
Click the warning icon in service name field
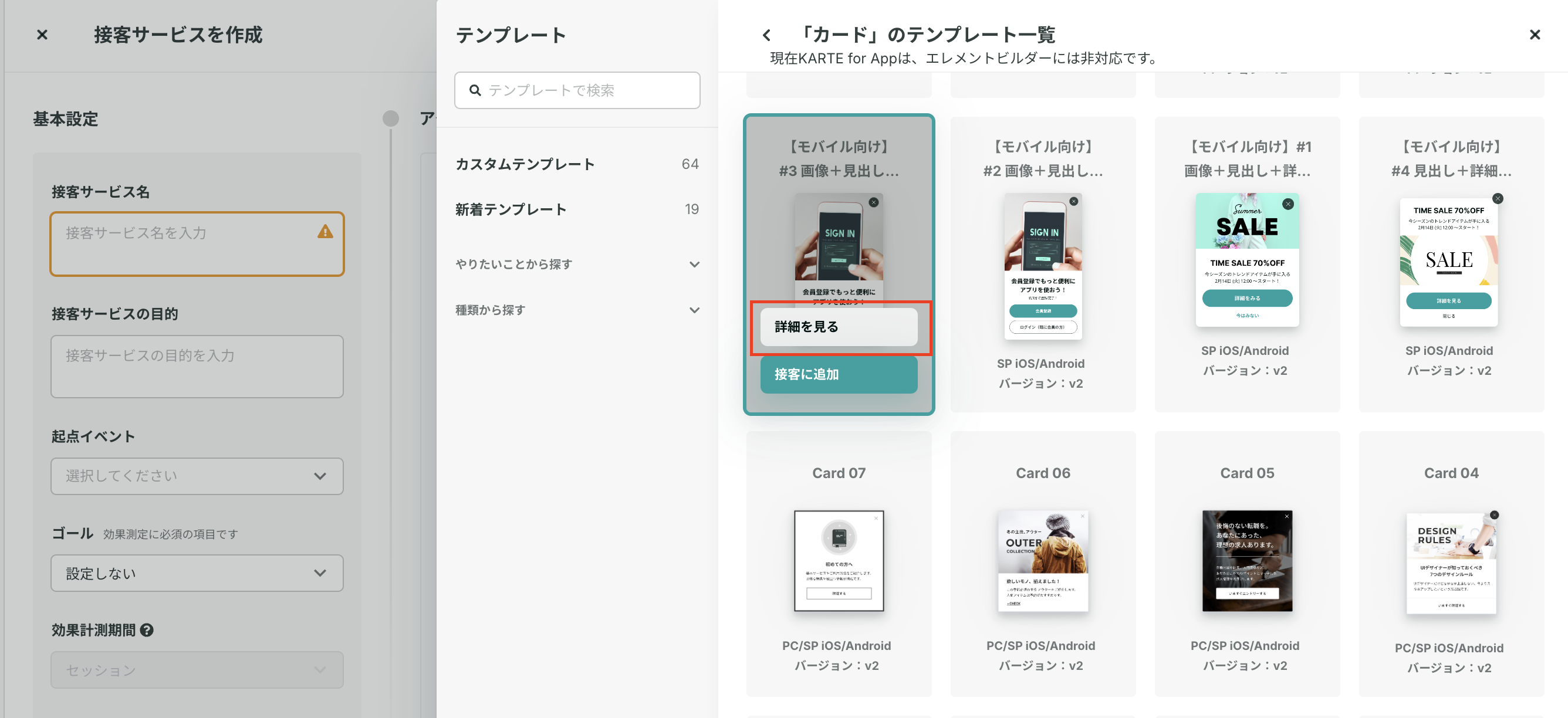(x=325, y=232)
